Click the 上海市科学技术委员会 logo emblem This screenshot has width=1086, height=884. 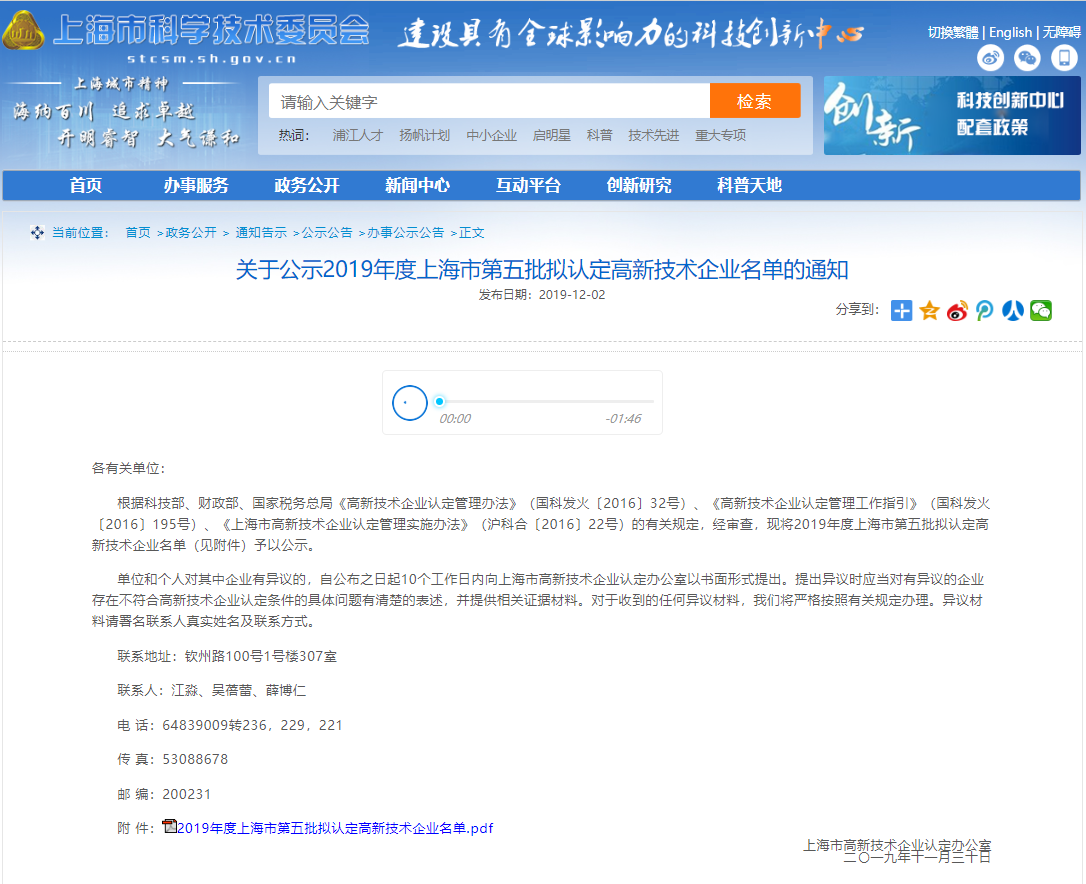click(26, 31)
